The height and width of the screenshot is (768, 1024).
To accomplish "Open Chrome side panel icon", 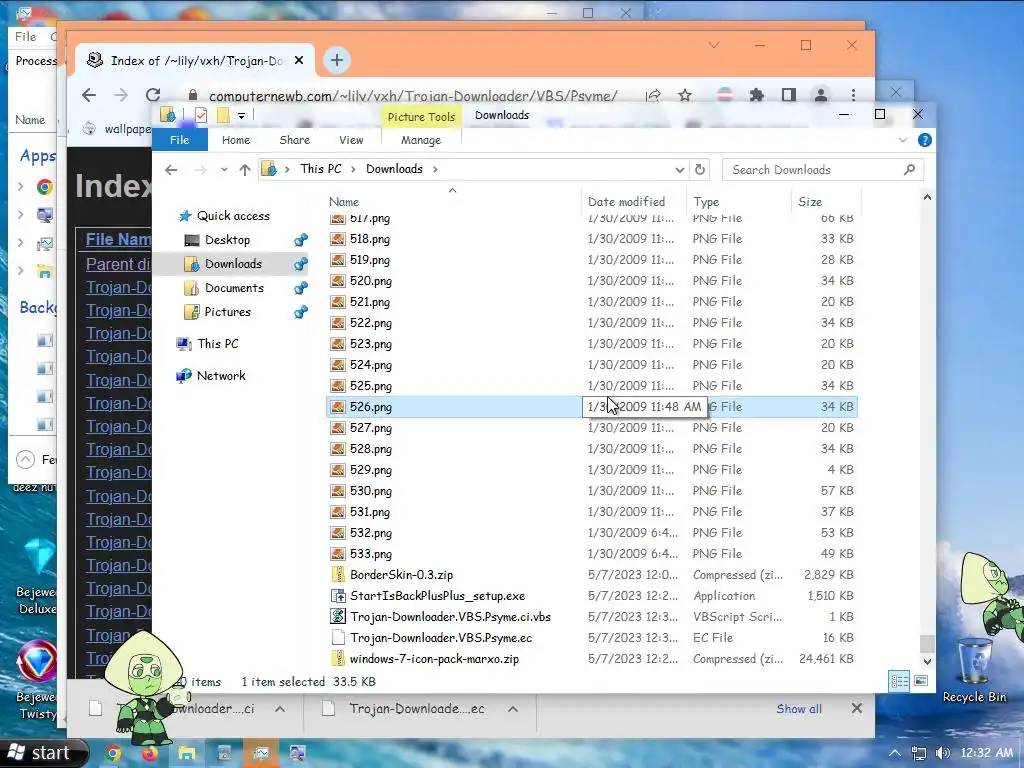I will click(789, 95).
